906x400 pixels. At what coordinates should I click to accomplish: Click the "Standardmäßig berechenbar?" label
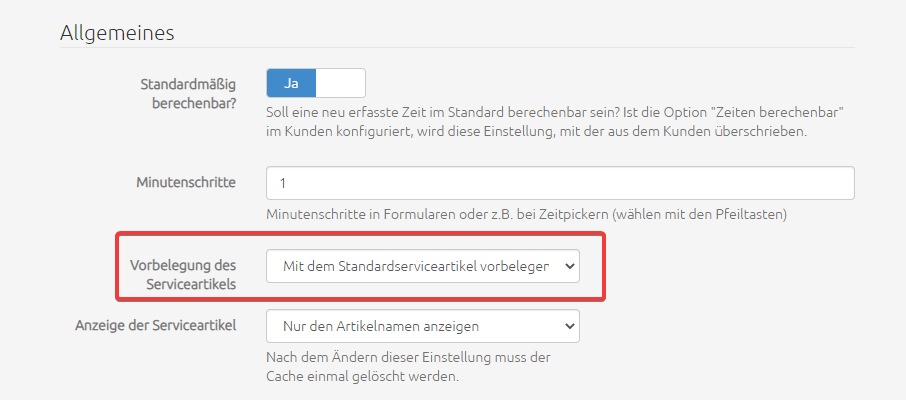[188, 94]
